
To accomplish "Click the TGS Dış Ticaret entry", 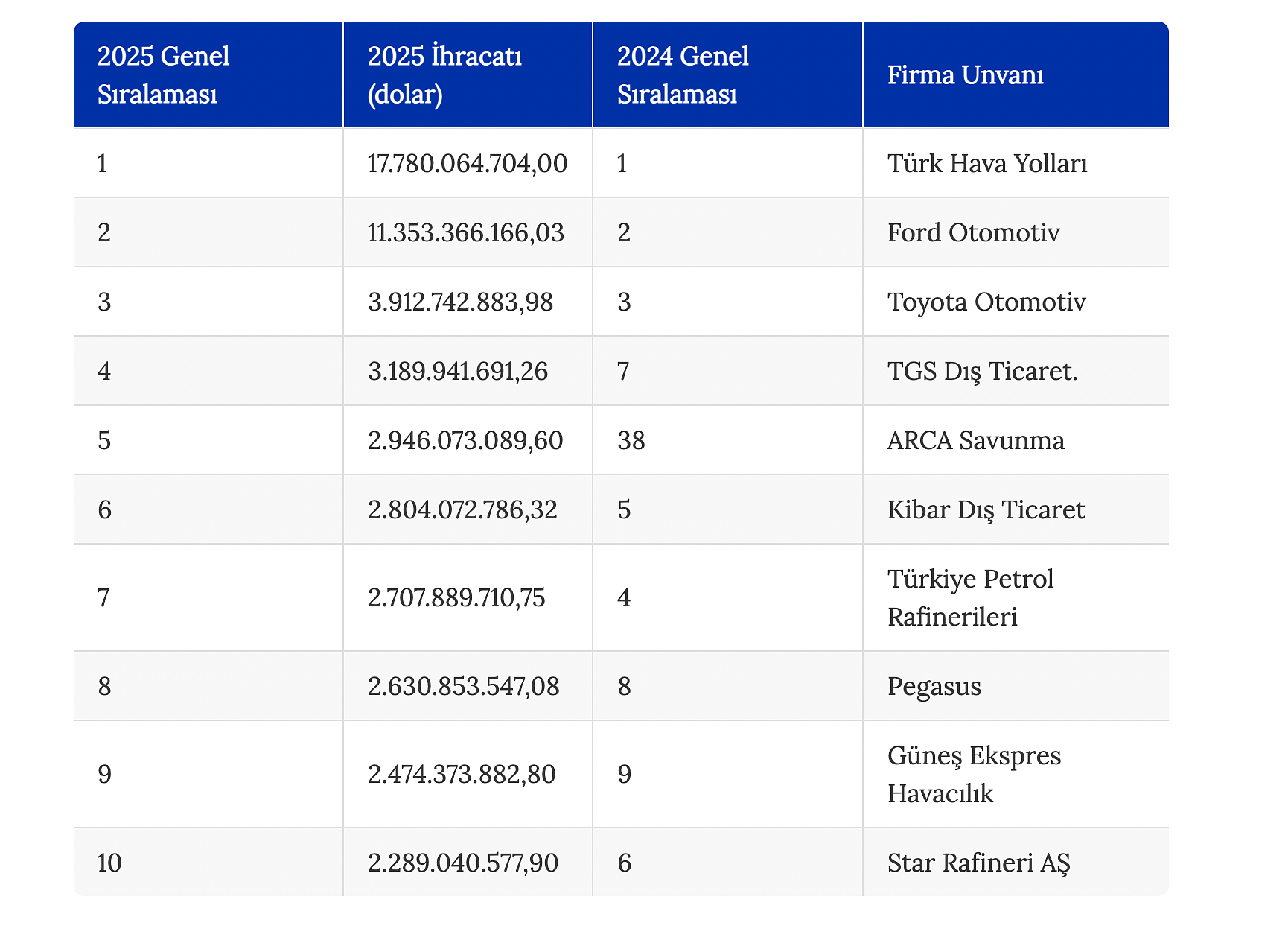I will 982,371.
